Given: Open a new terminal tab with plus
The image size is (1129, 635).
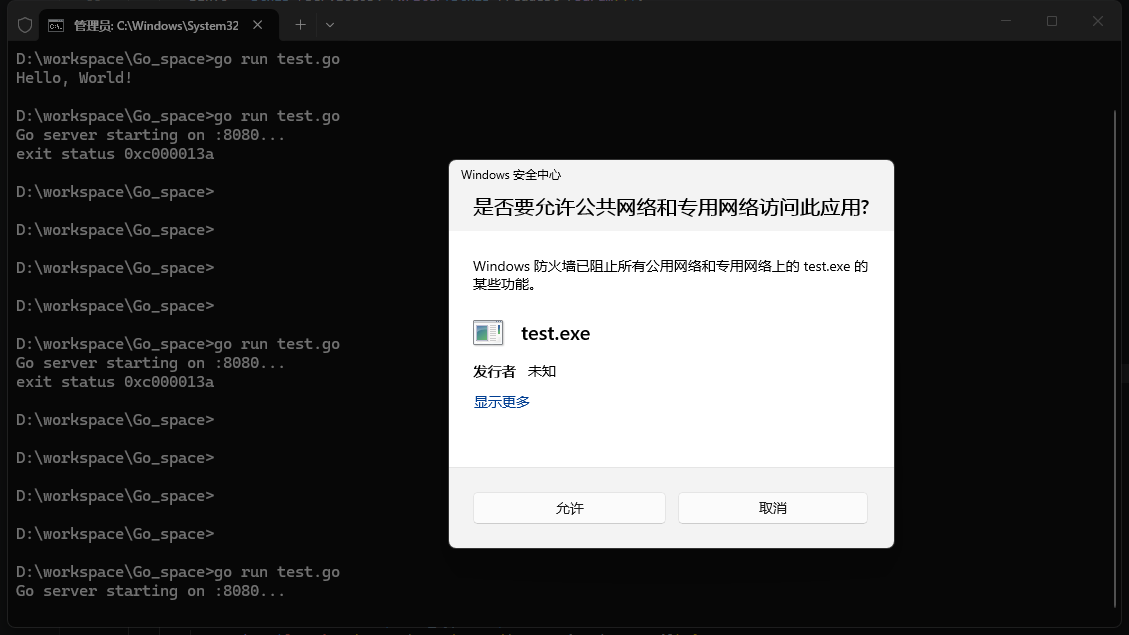Looking at the screenshot, I should (x=300, y=25).
